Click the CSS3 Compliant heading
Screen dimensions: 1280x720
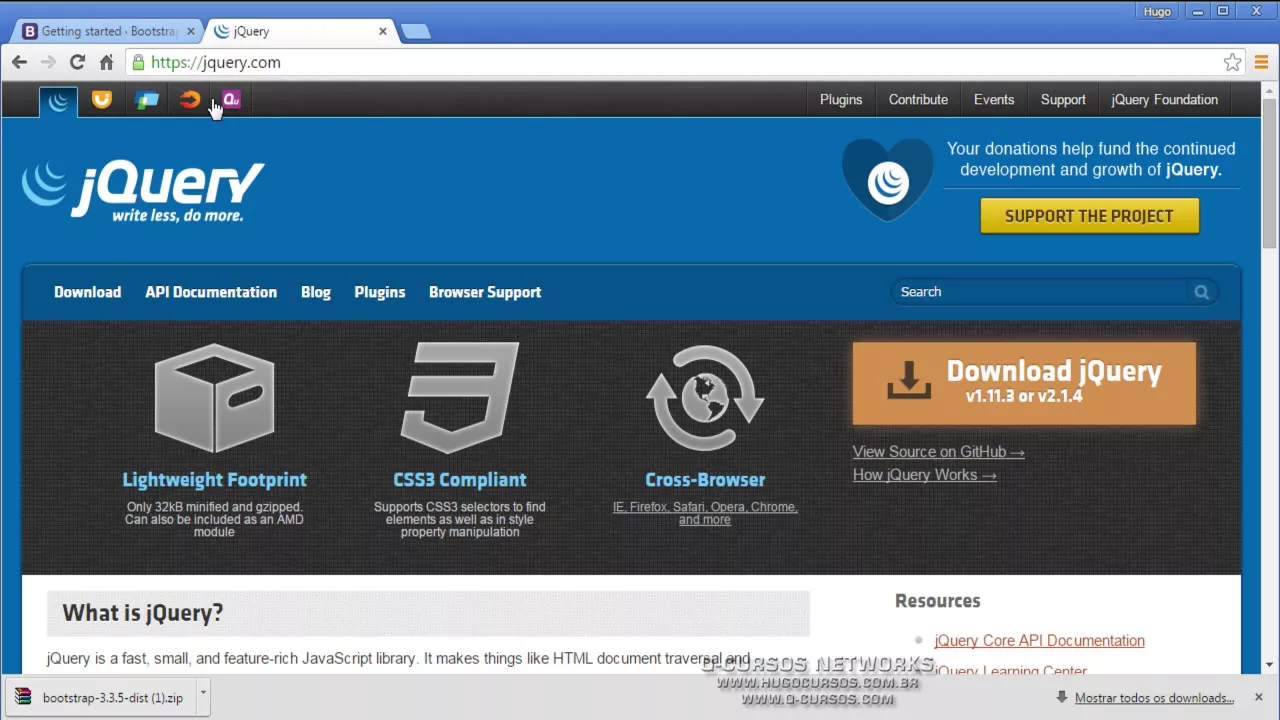click(x=459, y=480)
